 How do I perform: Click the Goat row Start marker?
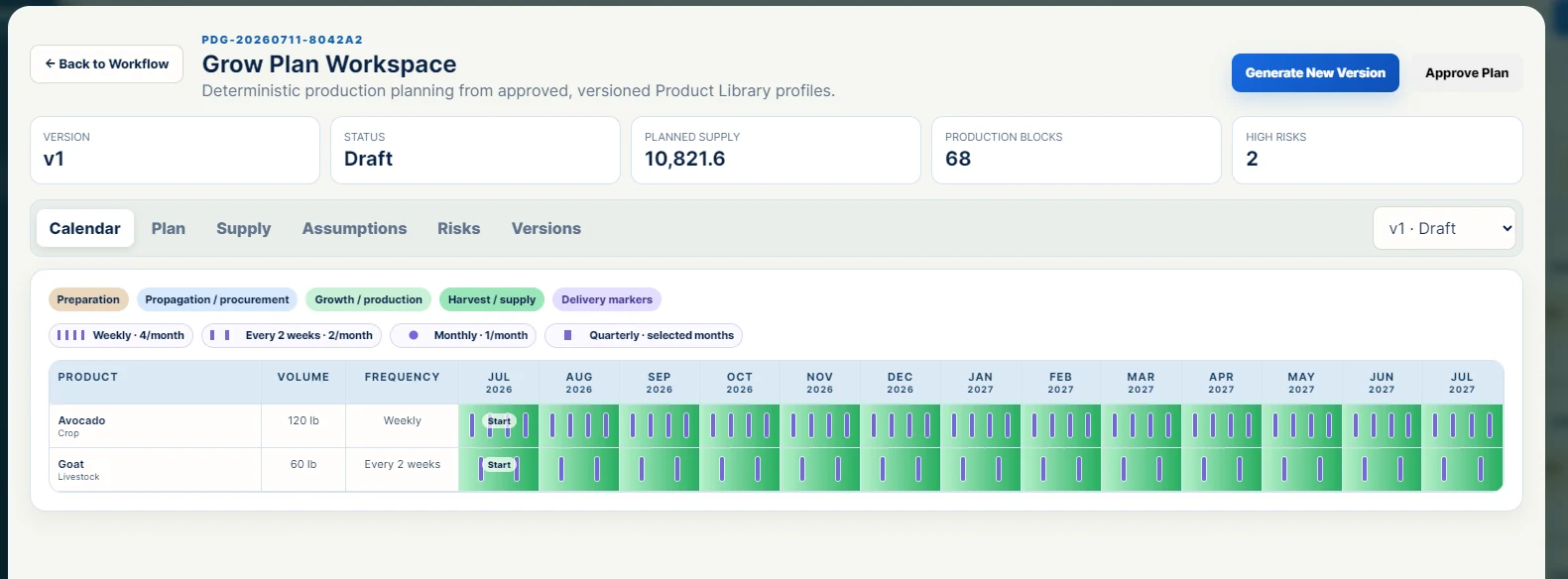499,465
